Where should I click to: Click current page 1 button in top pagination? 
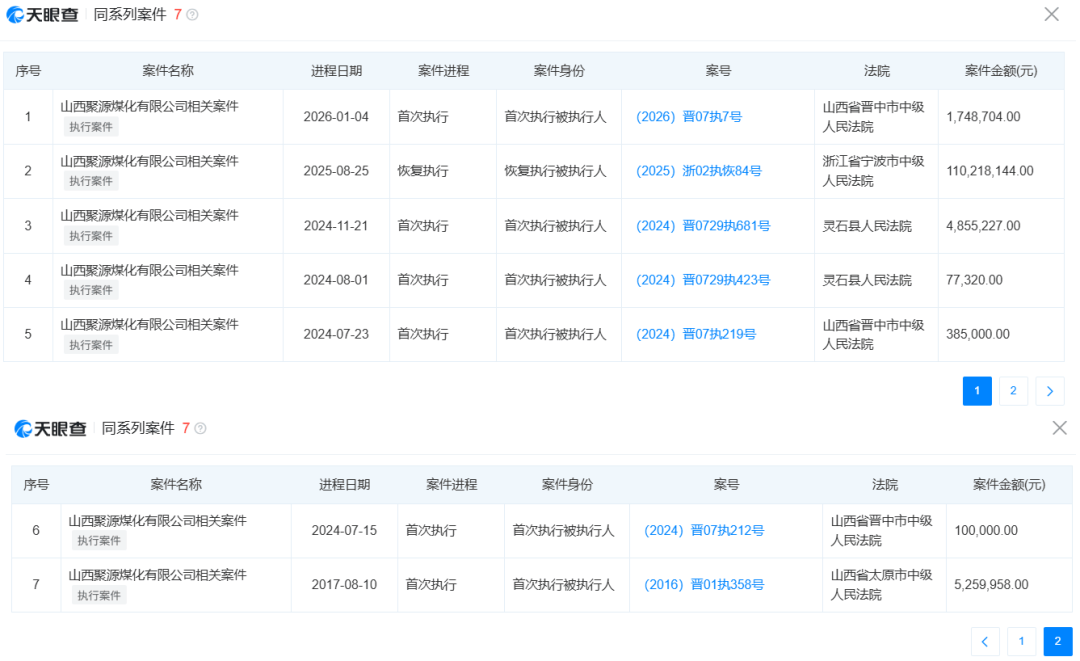[x=977, y=391]
